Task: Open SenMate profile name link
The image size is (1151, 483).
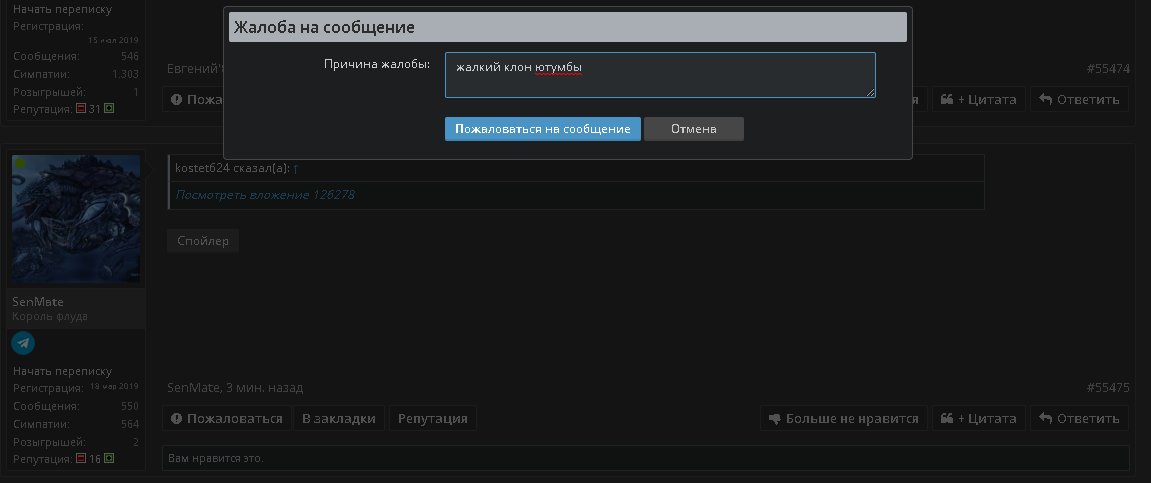Action: [38, 302]
